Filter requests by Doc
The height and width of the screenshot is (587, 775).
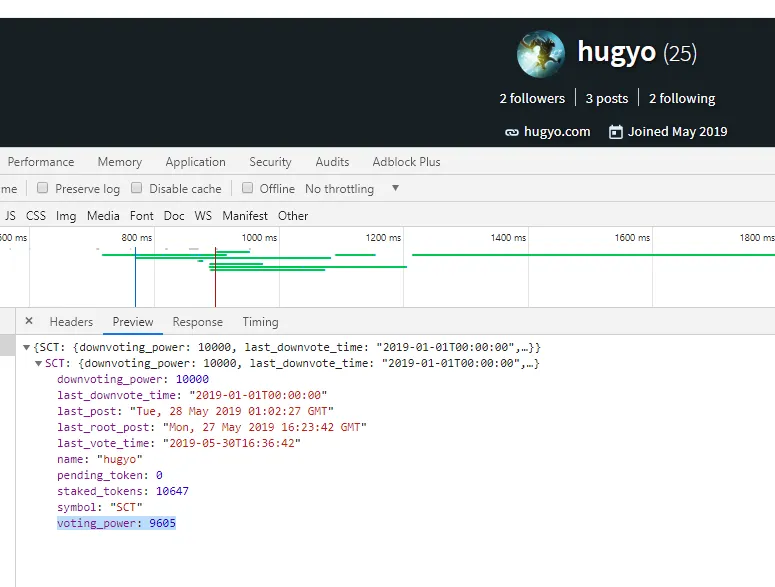[173, 216]
